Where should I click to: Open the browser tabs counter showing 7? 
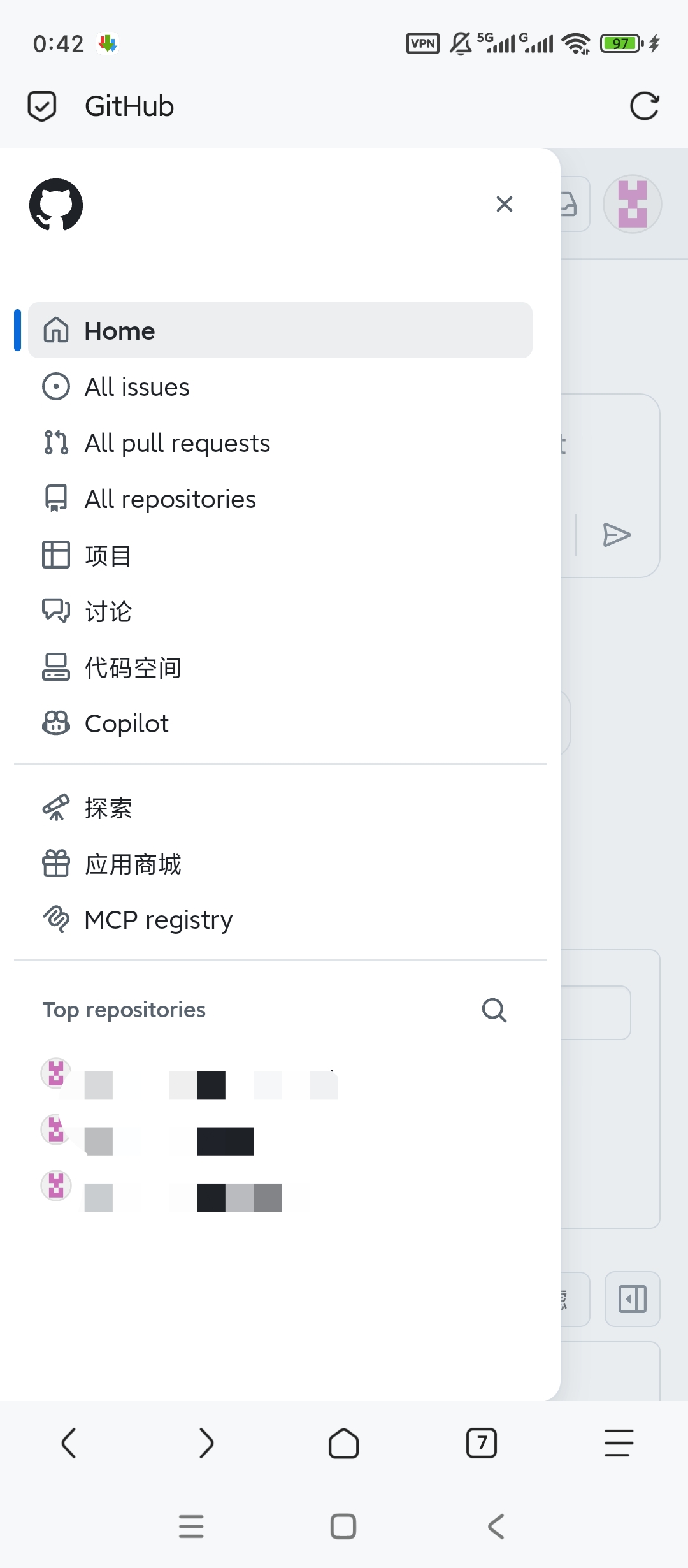pyautogui.click(x=482, y=1443)
